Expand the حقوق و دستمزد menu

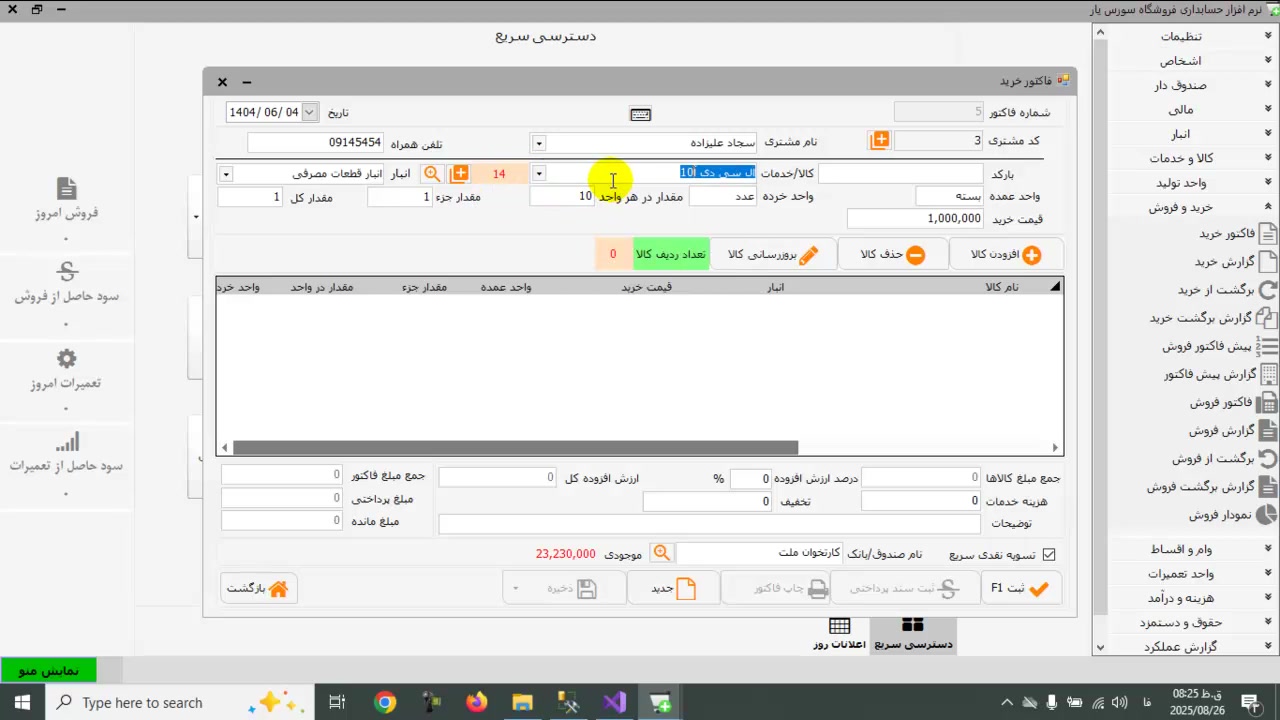click(x=1188, y=622)
